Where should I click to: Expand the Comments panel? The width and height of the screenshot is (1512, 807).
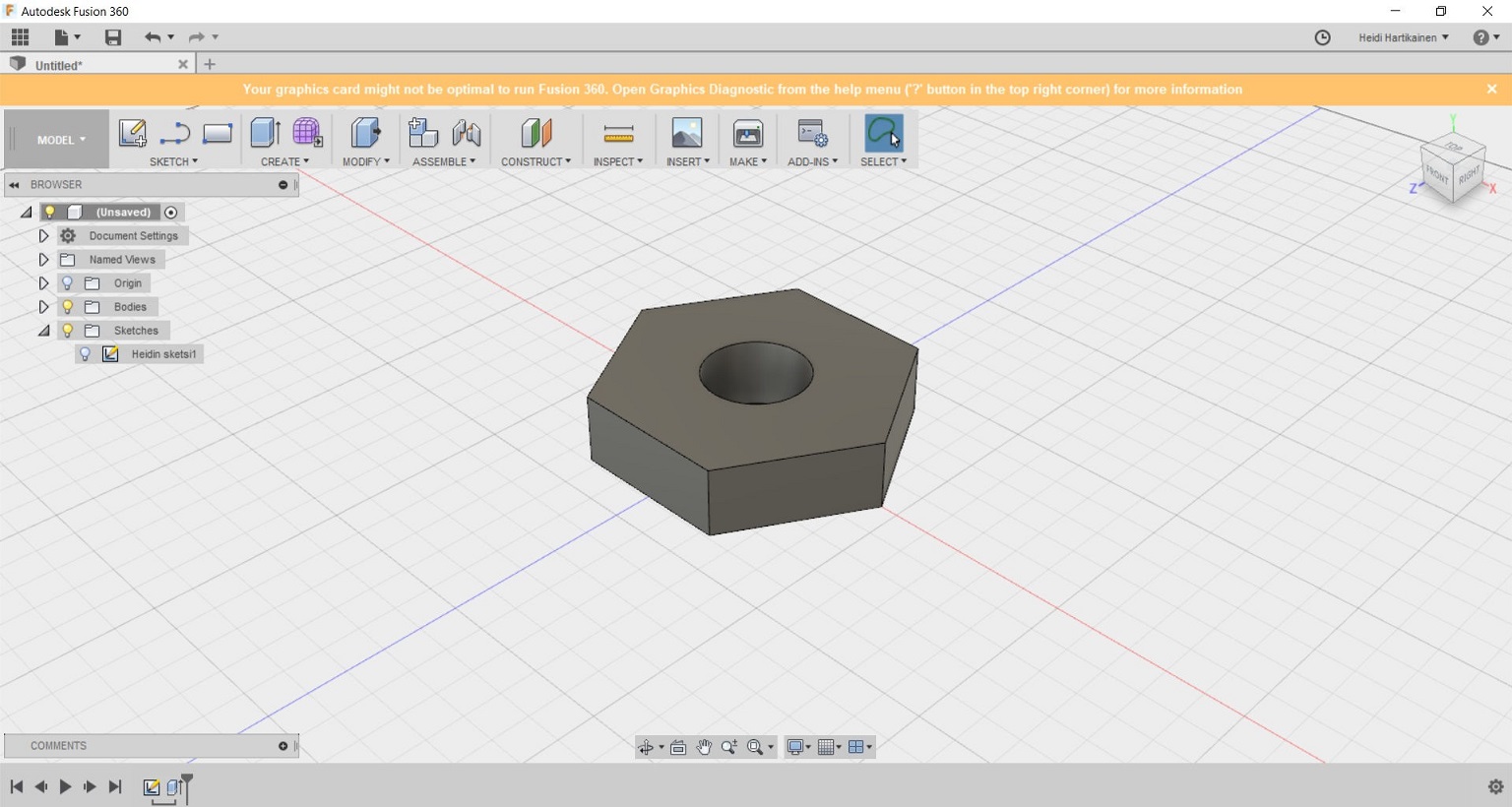click(x=283, y=746)
